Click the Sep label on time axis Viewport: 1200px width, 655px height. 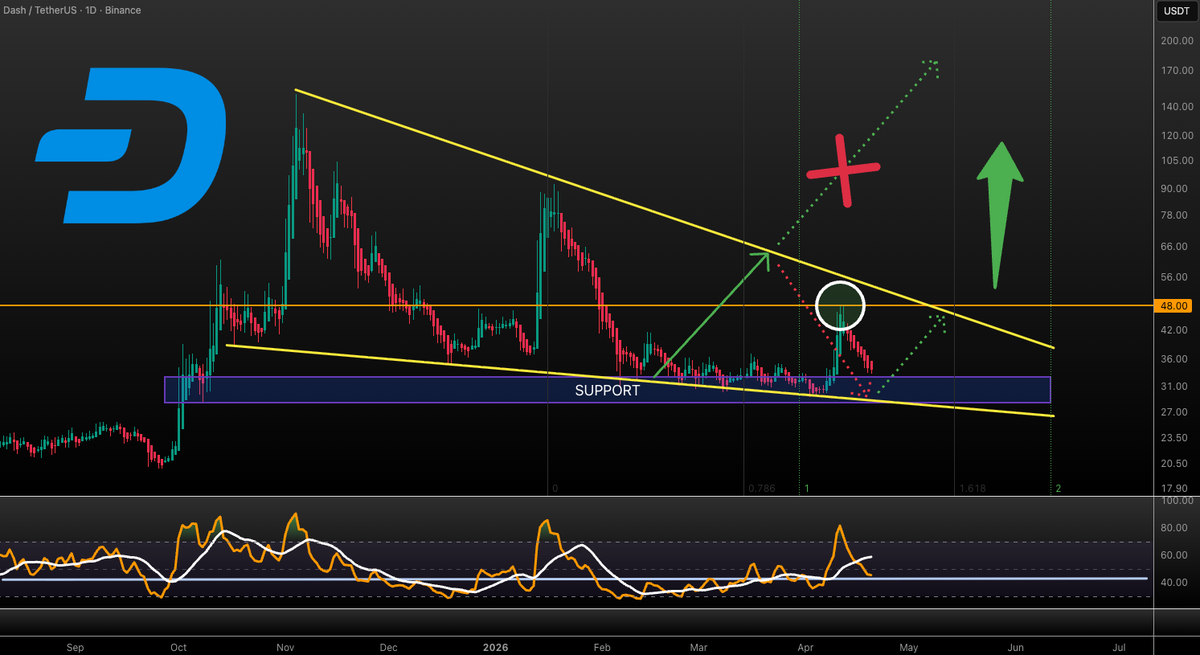(x=75, y=646)
